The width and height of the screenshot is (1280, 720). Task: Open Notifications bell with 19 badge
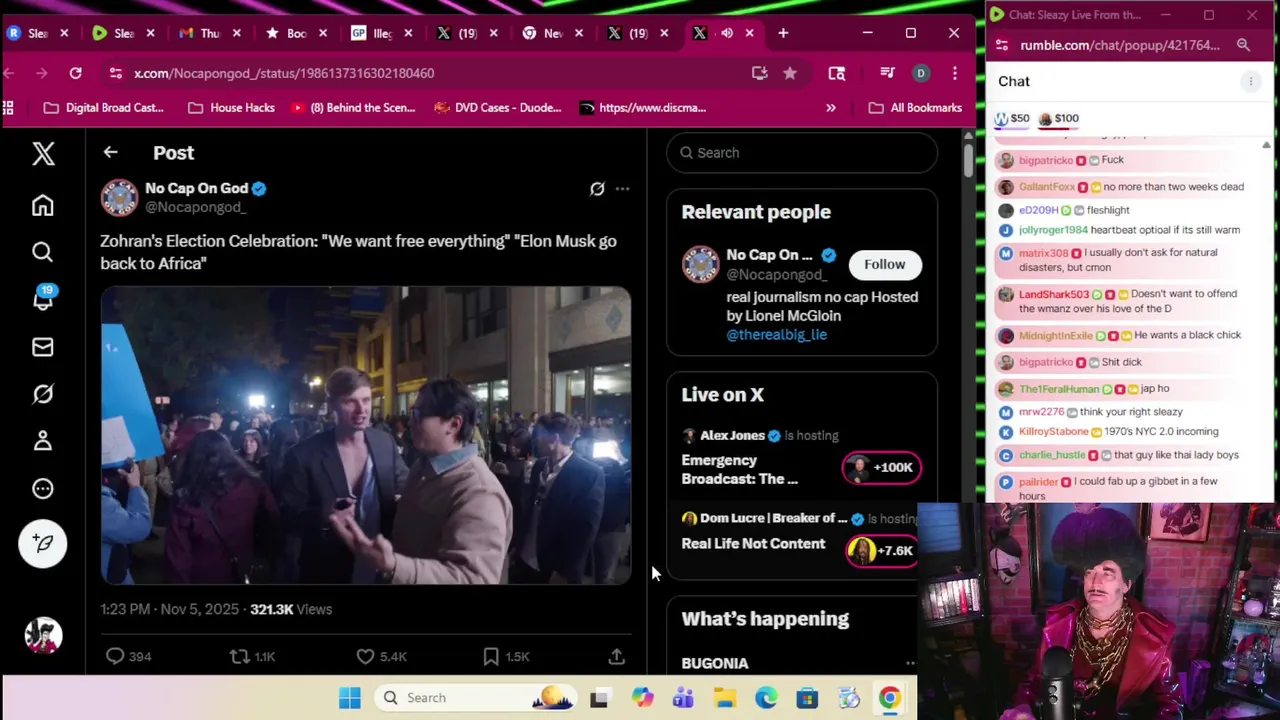pos(43,299)
